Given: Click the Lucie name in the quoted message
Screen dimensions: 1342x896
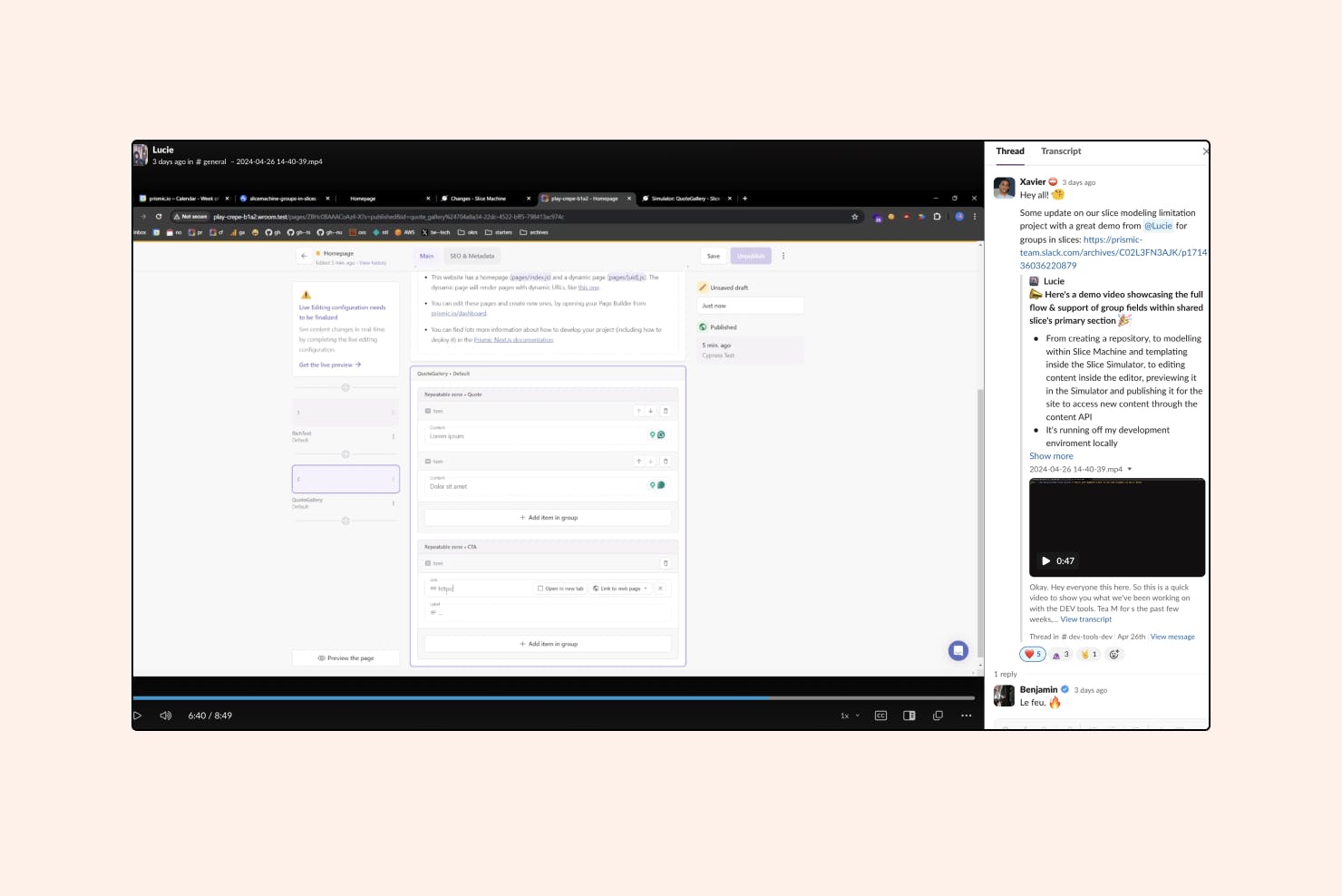Looking at the screenshot, I should click(x=1054, y=281).
